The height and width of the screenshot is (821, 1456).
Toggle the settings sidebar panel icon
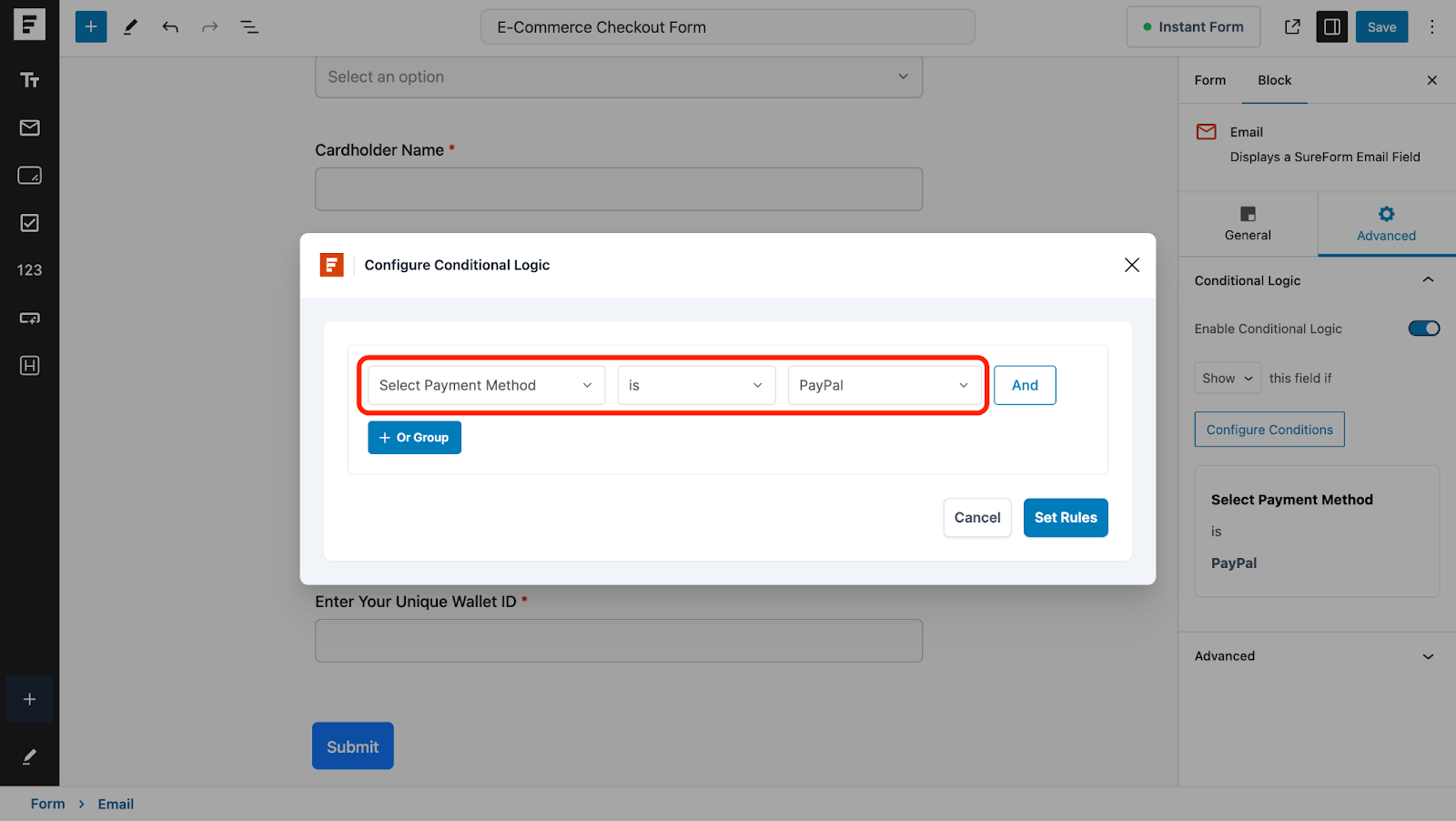(x=1331, y=27)
